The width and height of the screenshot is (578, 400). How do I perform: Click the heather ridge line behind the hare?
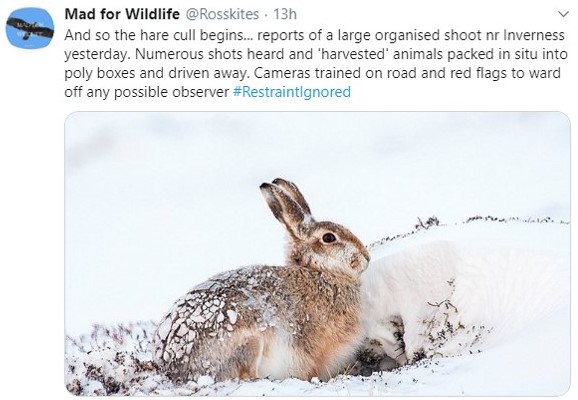click(x=468, y=227)
